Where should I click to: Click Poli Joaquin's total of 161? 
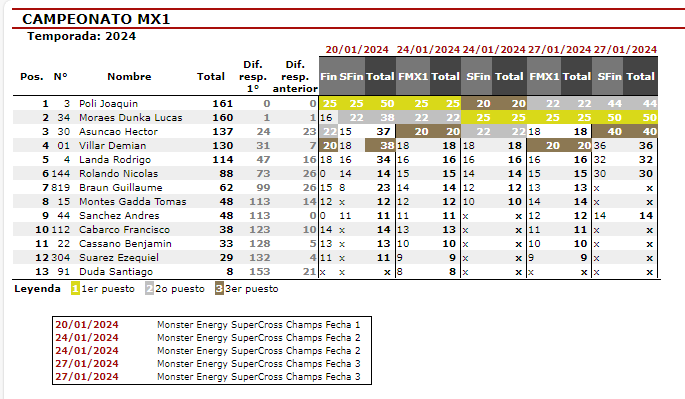point(222,104)
